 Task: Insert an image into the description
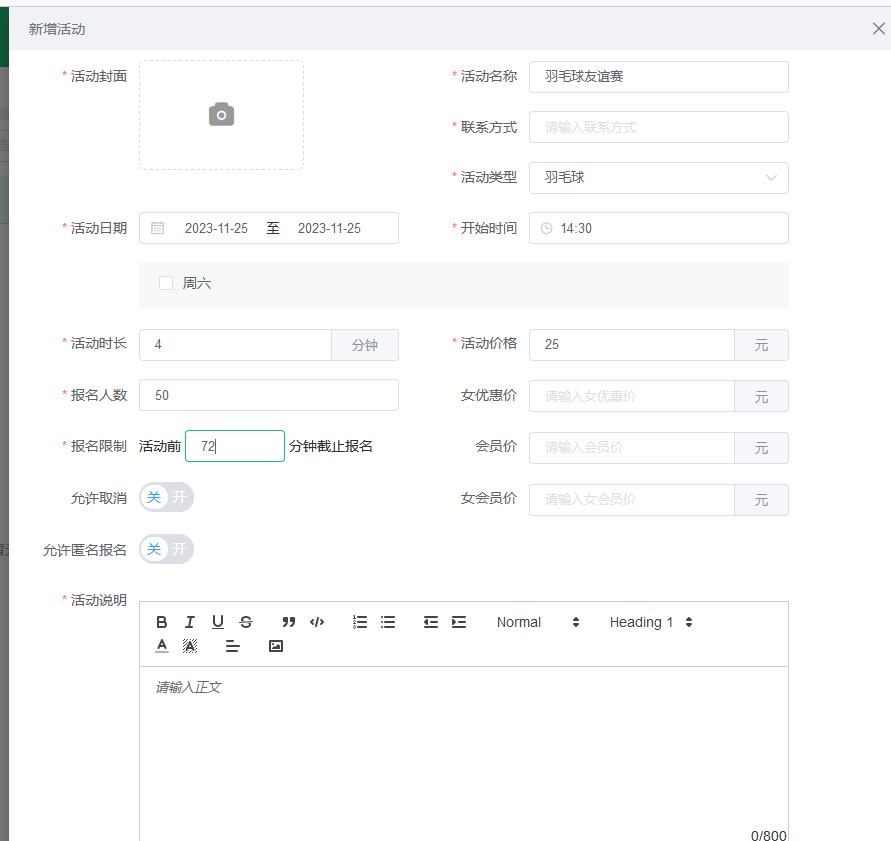(276, 646)
